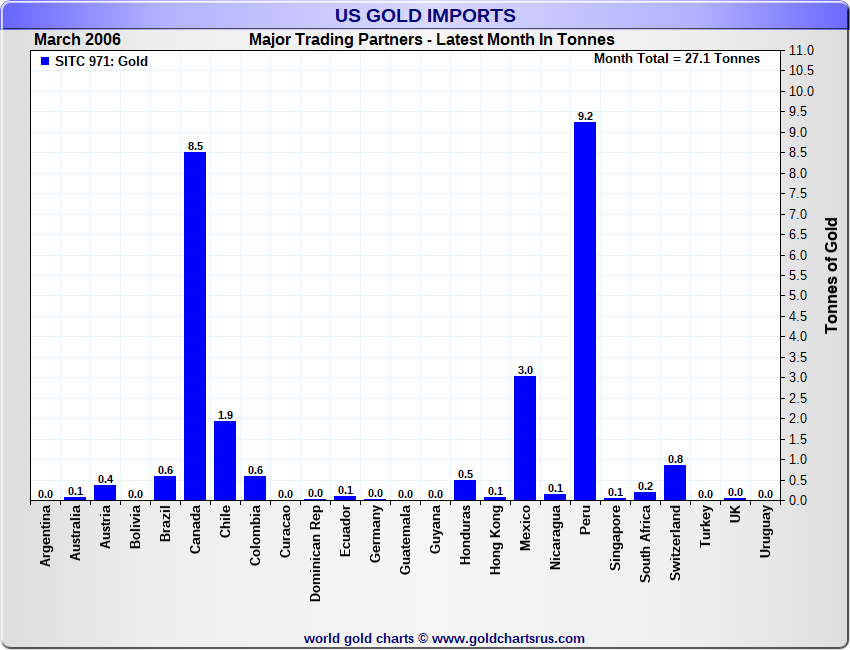Click the 0.5 value label above Honduras
The width and height of the screenshot is (850, 650).
(466, 474)
